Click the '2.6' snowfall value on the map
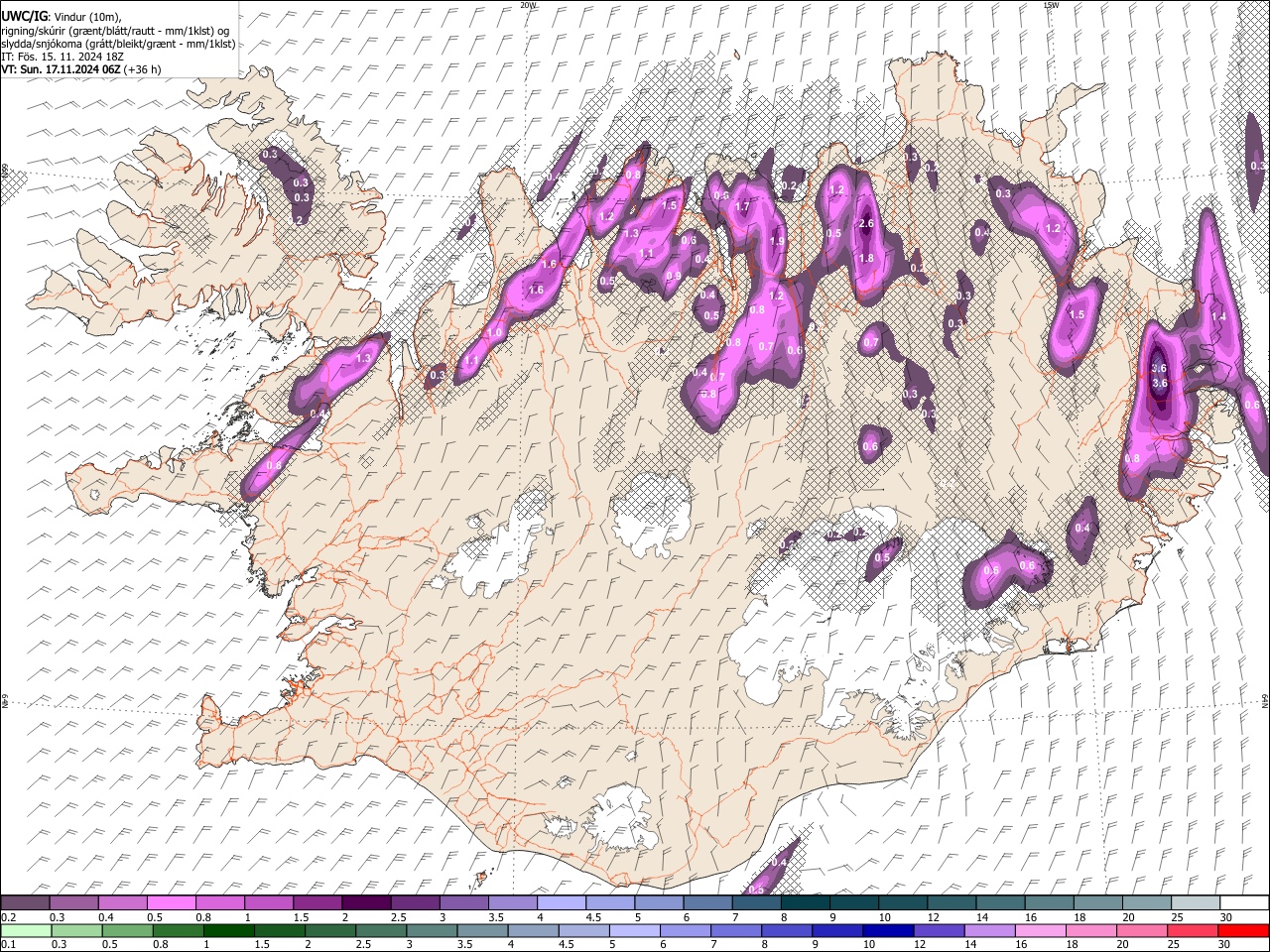 [865, 224]
